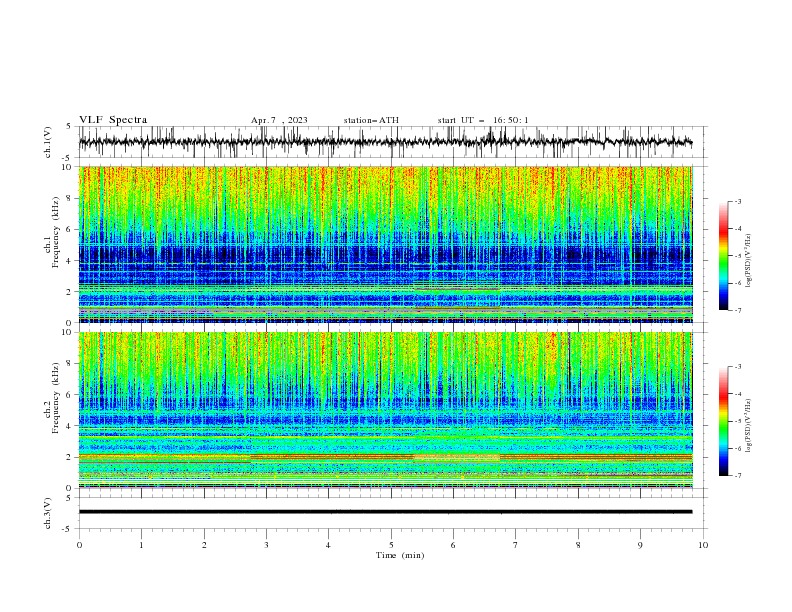Click the 'VLF Spectra' title text
The width and height of the screenshot is (792, 612).
[x=113, y=120]
